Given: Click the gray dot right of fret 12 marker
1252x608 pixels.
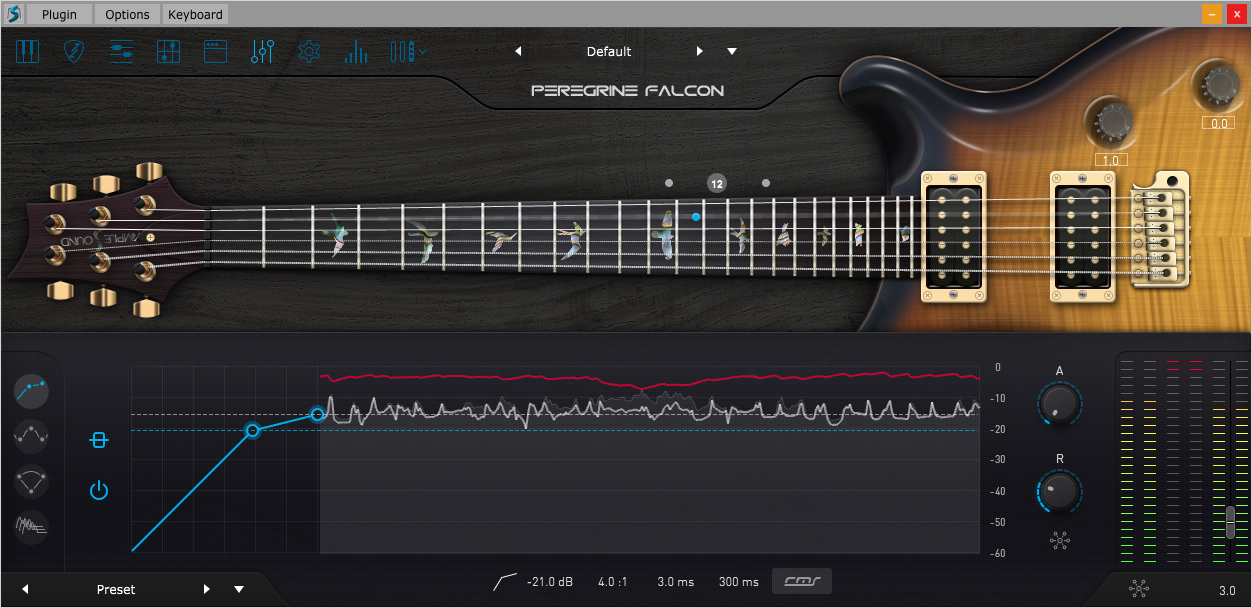Looking at the screenshot, I should [766, 183].
